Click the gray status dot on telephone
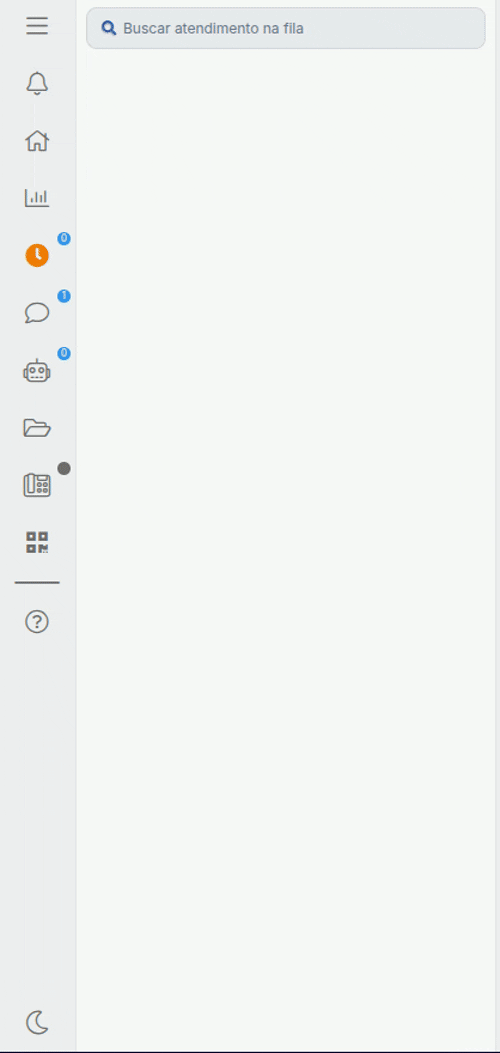Image resolution: width=500 pixels, height=1053 pixels. [64, 469]
